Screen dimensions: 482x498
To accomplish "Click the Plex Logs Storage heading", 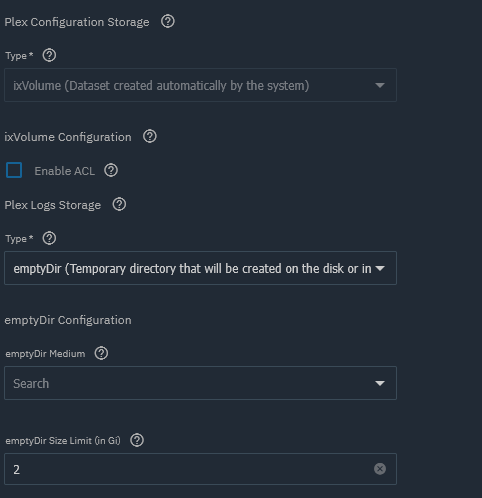I will 53,205.
